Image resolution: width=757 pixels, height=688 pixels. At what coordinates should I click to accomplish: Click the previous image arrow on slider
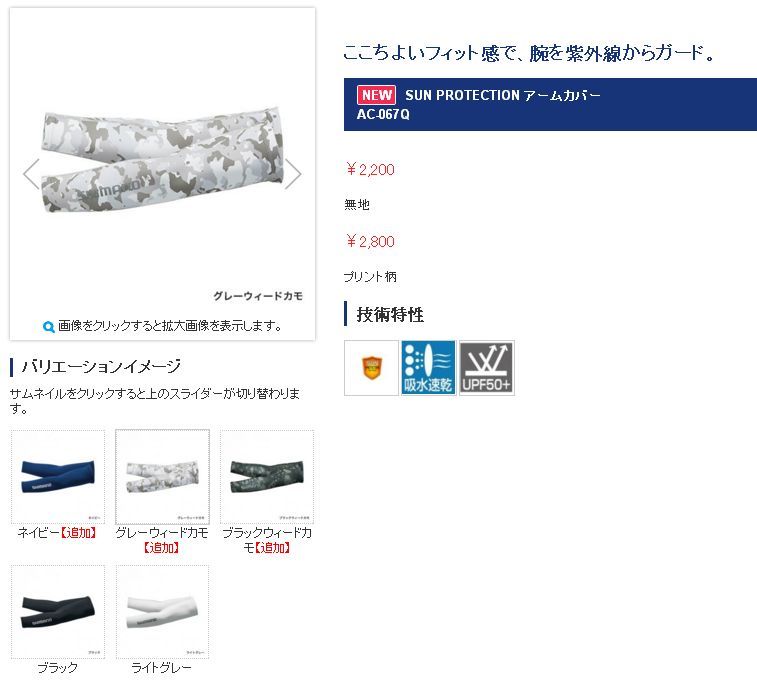31,174
